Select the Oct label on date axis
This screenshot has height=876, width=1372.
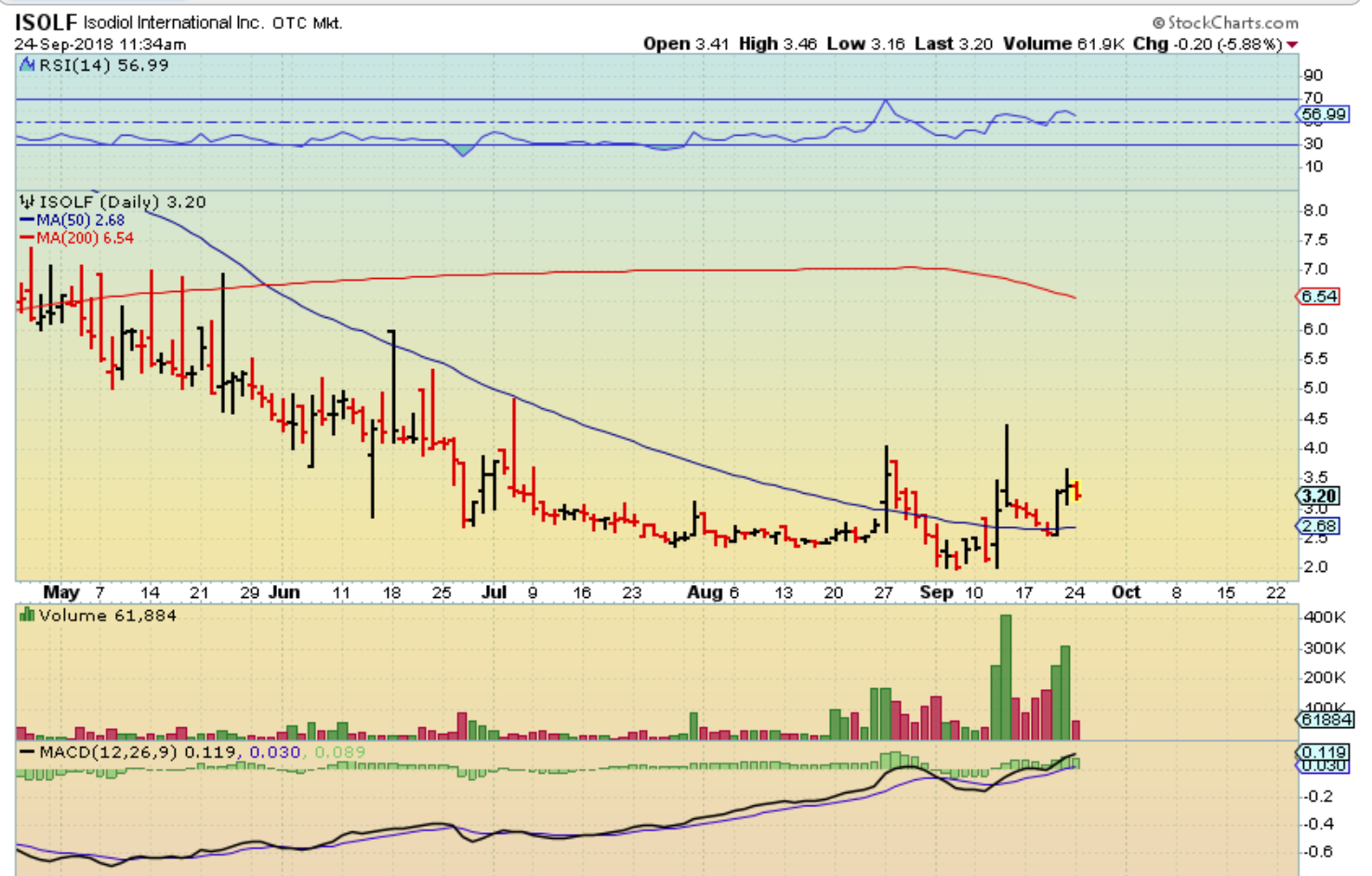(x=1126, y=592)
